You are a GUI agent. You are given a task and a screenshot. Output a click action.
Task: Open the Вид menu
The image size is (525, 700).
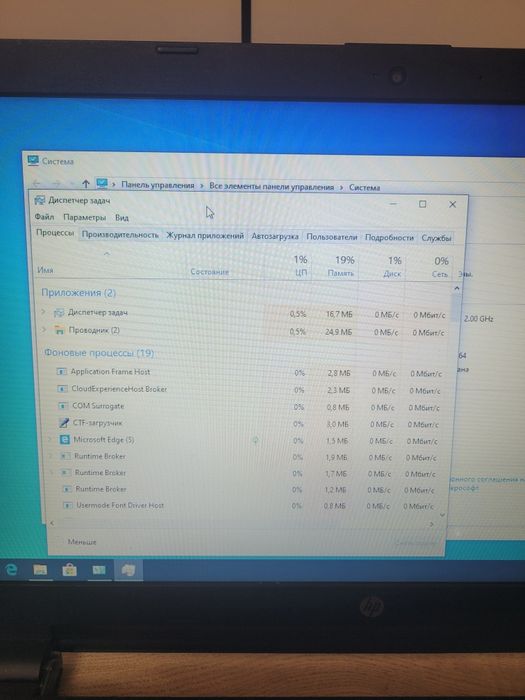pyautogui.click(x=121, y=218)
